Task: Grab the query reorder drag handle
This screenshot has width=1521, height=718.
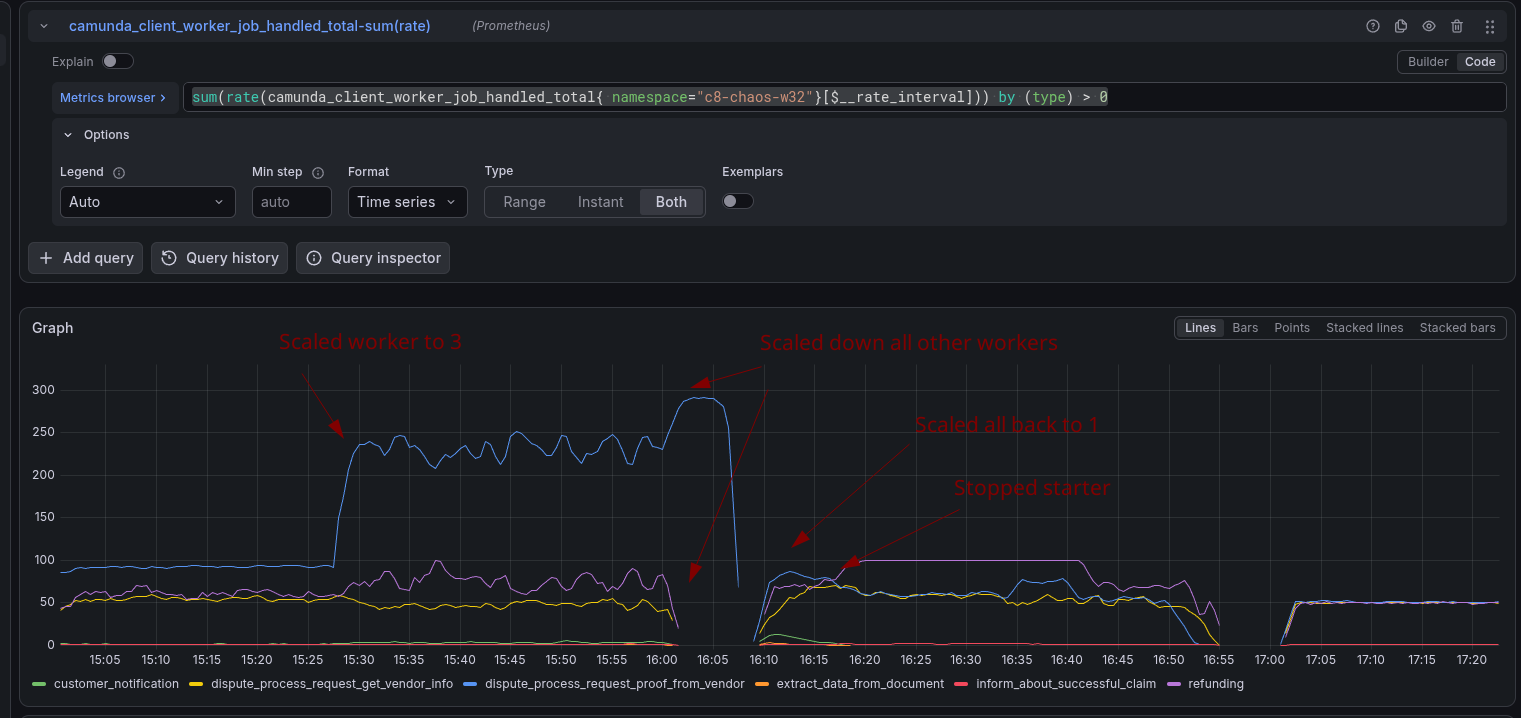Action: tap(1490, 26)
